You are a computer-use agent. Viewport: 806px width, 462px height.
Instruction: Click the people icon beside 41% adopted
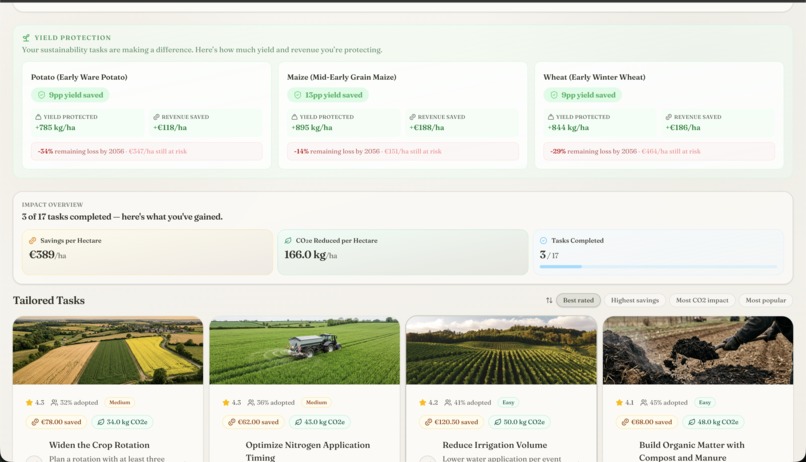point(448,402)
